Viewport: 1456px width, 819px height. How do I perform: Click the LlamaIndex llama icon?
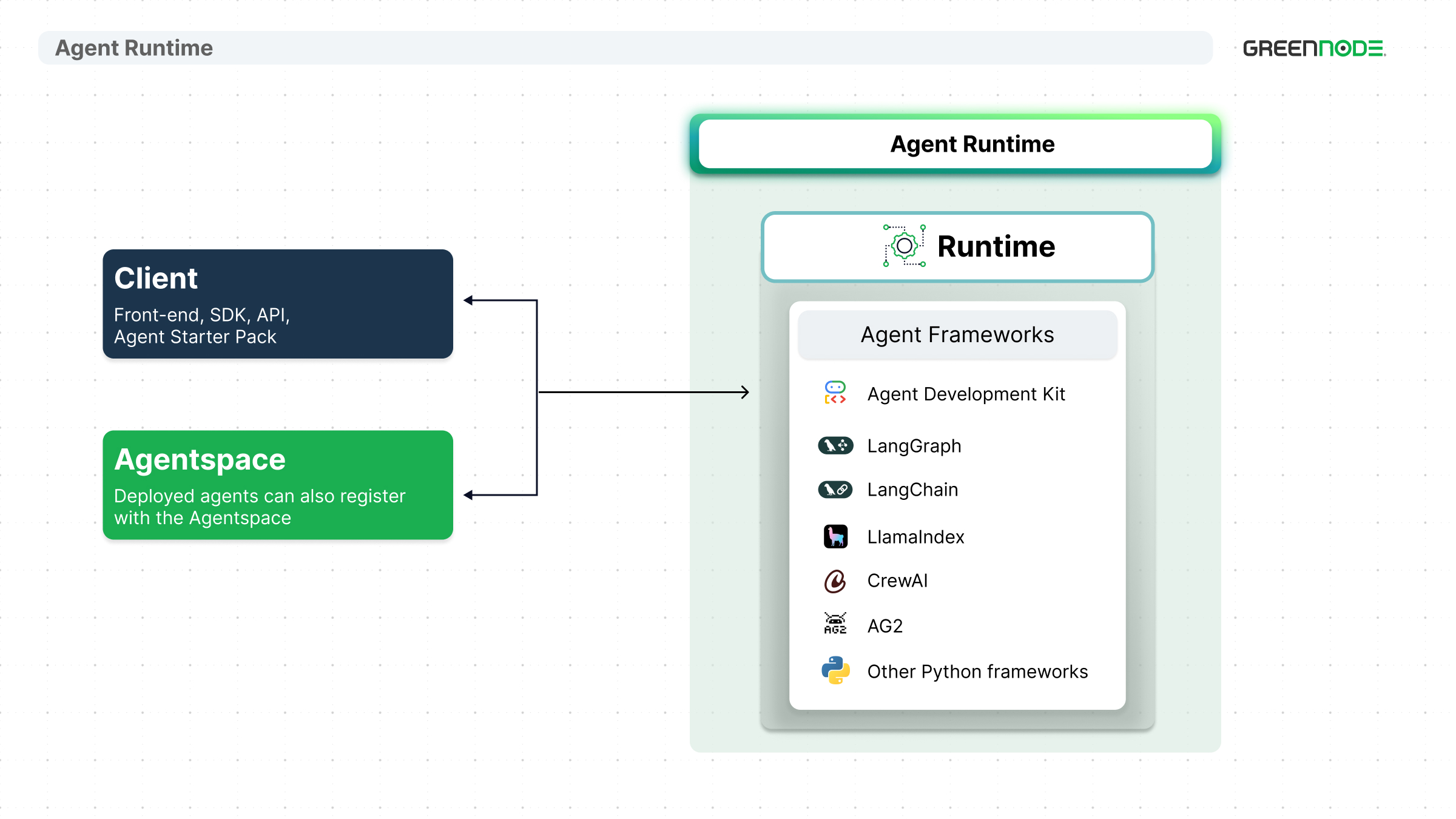click(835, 536)
